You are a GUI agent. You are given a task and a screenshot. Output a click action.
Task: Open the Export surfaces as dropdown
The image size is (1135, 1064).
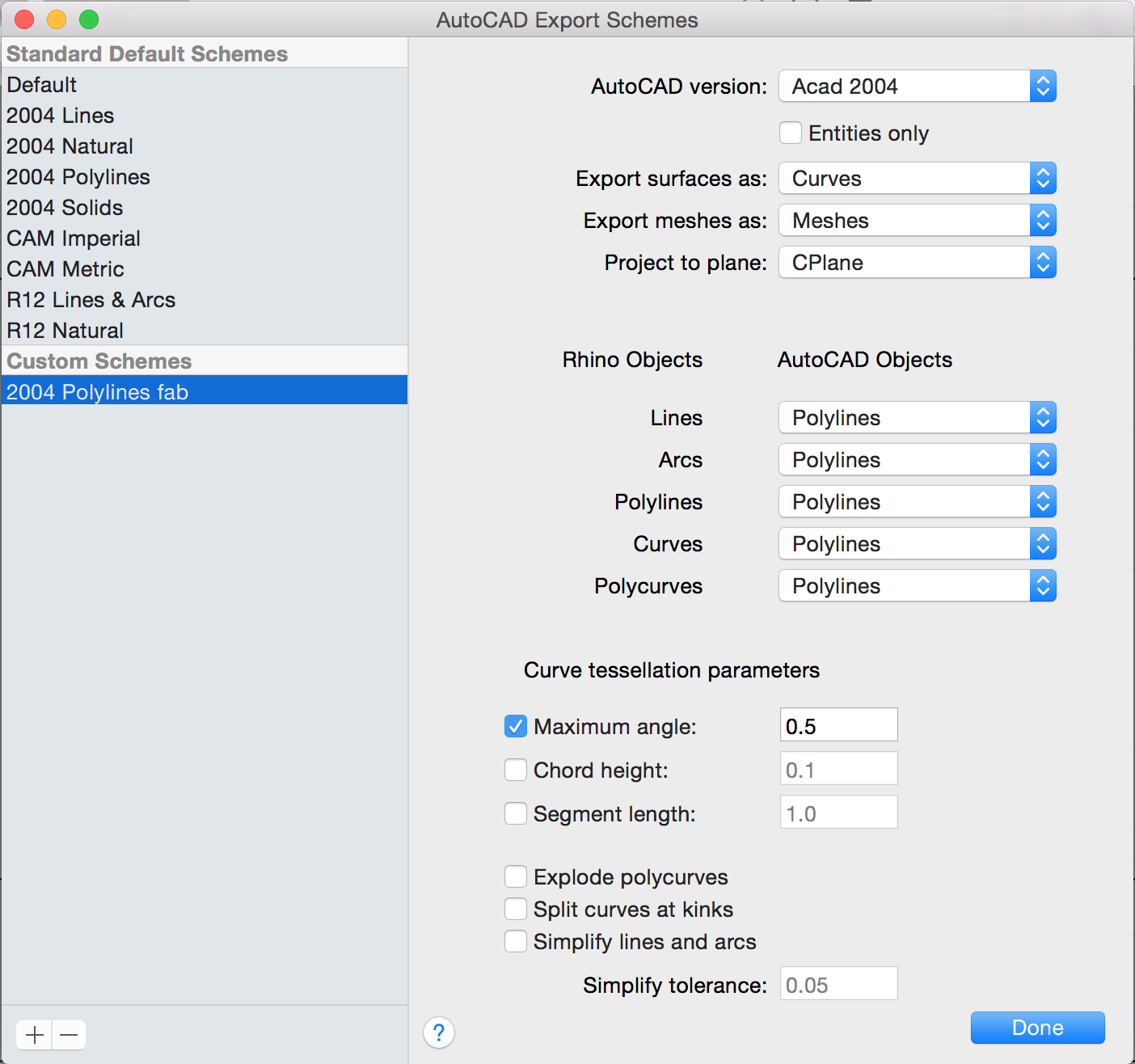tap(918, 178)
